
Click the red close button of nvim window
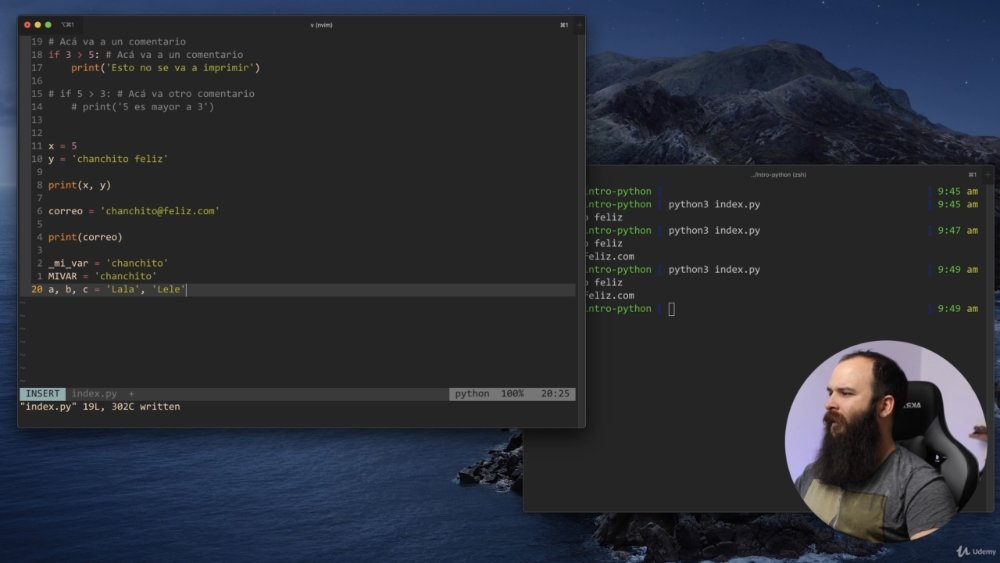pyautogui.click(x=27, y=25)
